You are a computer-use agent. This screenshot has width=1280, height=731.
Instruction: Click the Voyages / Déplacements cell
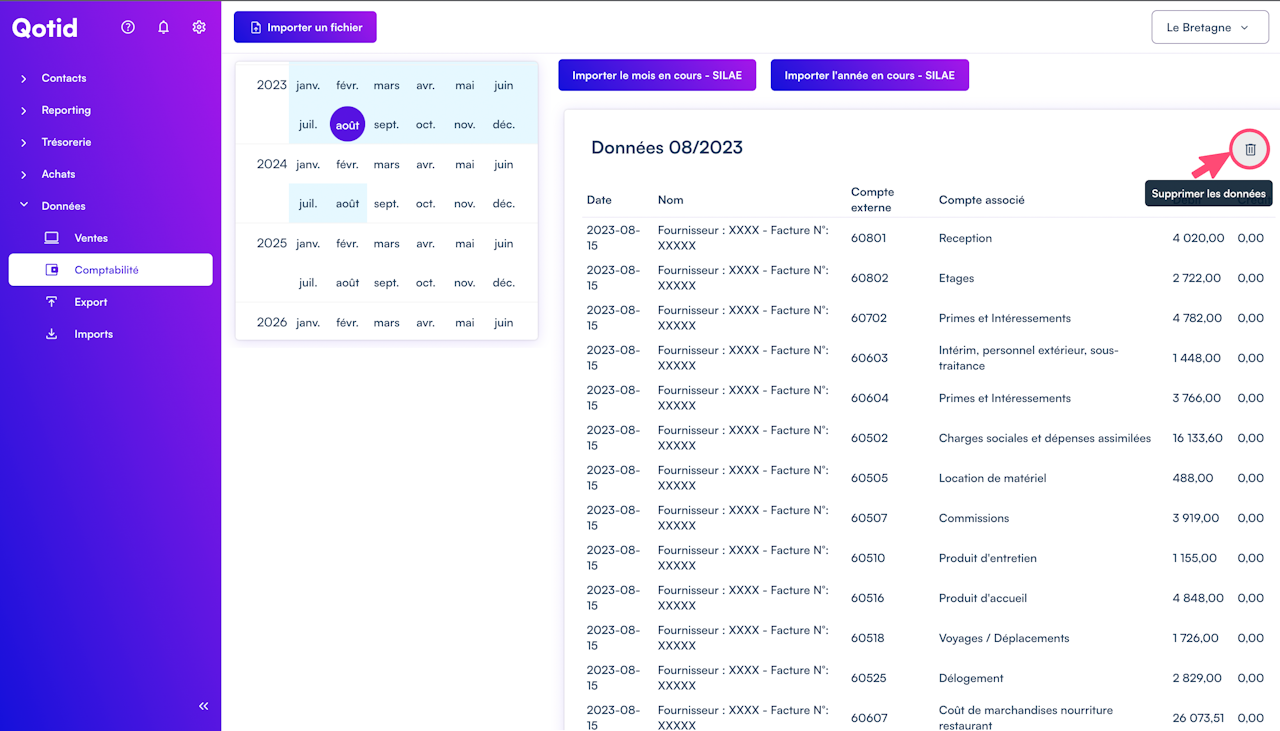pyautogui.click(x=1004, y=638)
